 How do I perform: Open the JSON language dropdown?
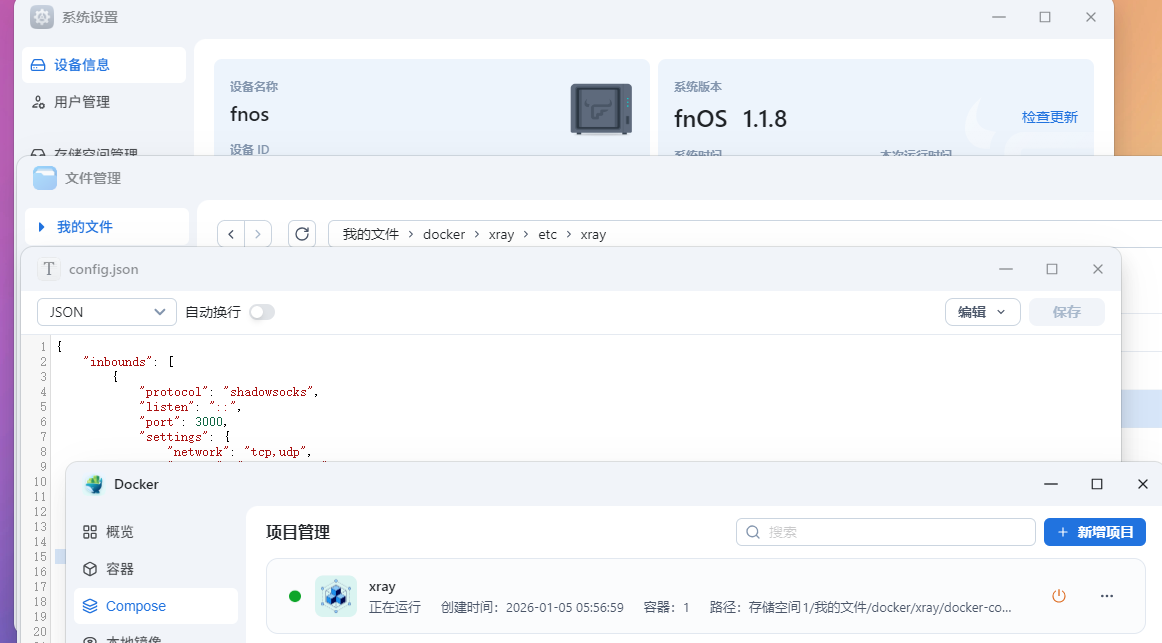tap(107, 312)
